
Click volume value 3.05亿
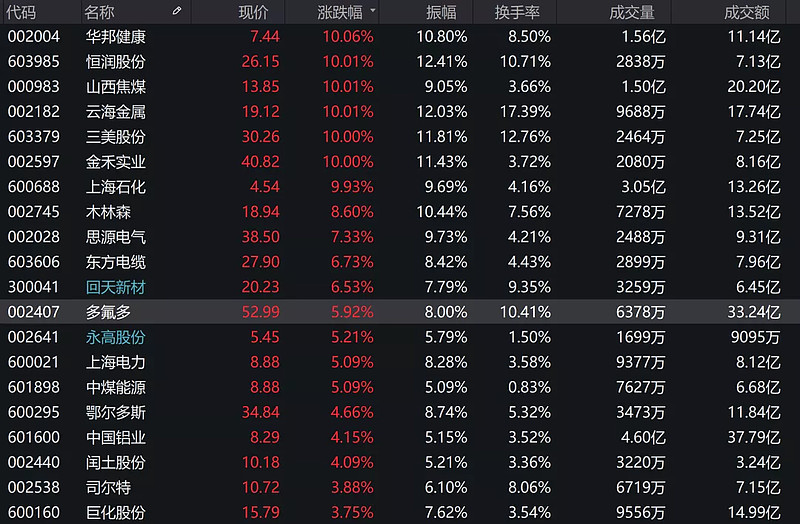tap(643, 187)
